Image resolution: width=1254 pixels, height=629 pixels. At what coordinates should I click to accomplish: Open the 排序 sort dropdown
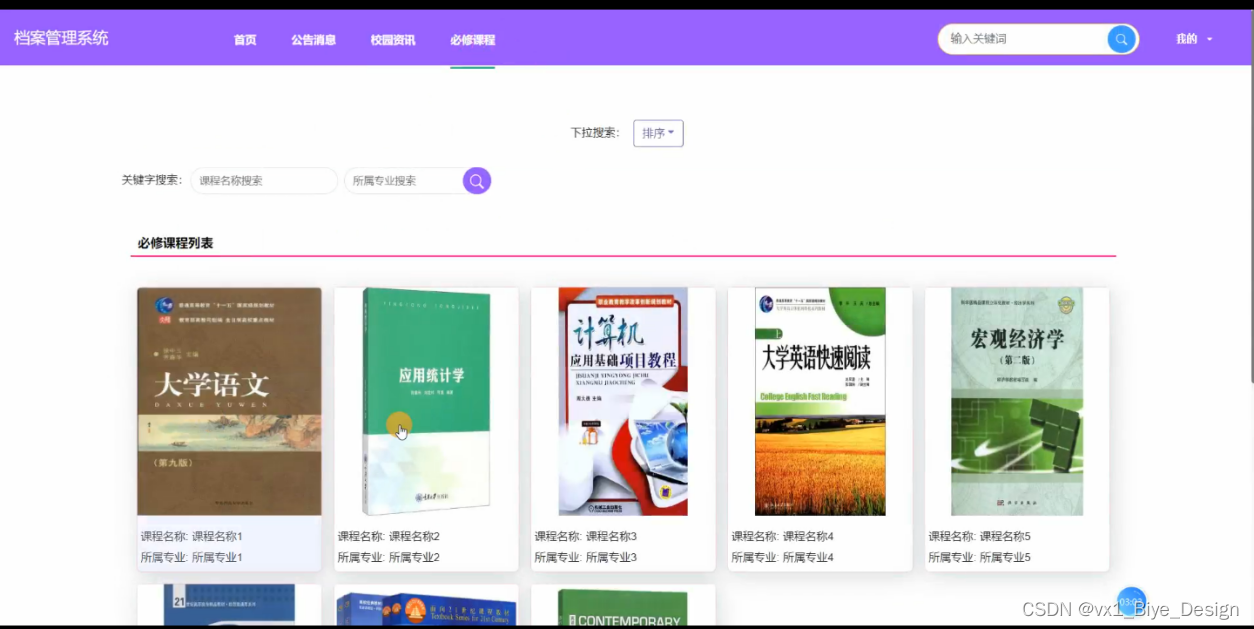tap(658, 133)
